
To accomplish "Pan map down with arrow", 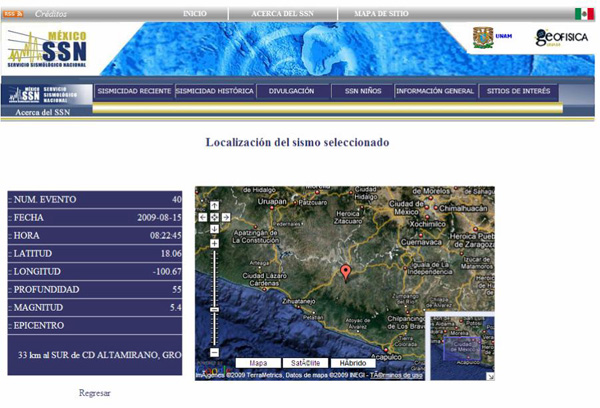I will coord(214,229).
